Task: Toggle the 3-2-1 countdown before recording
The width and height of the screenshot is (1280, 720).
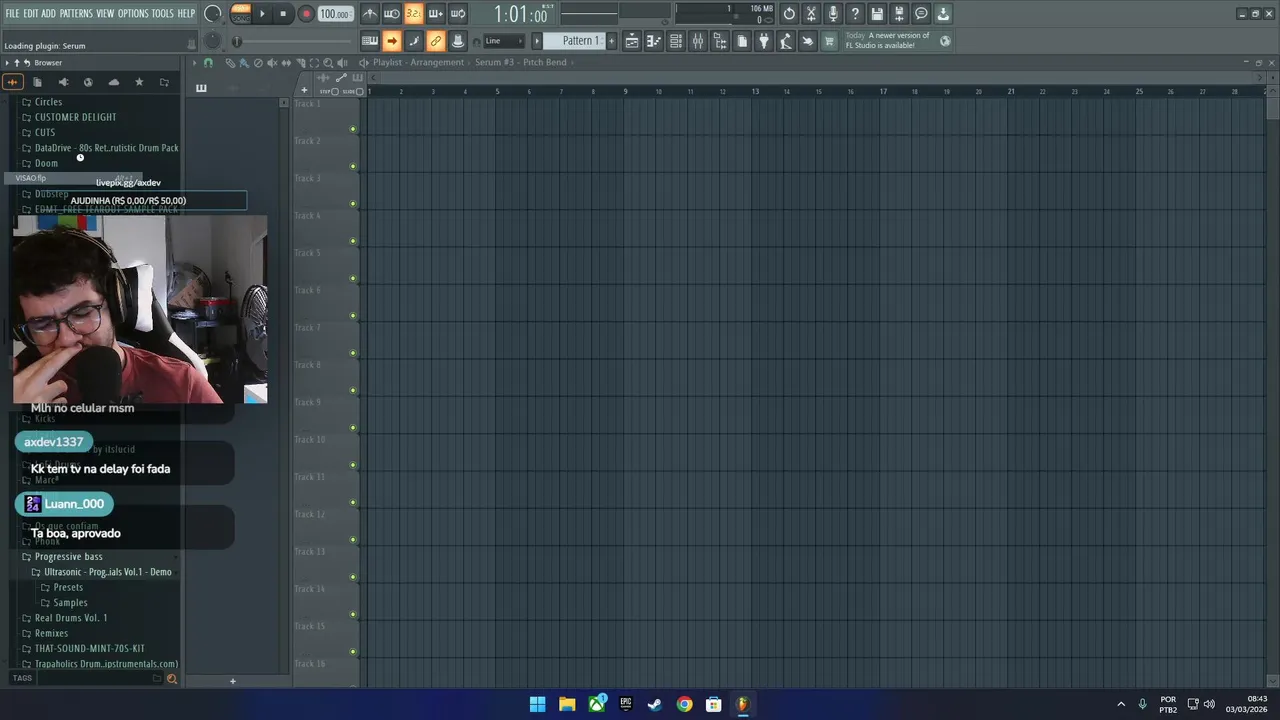Action: coord(414,14)
